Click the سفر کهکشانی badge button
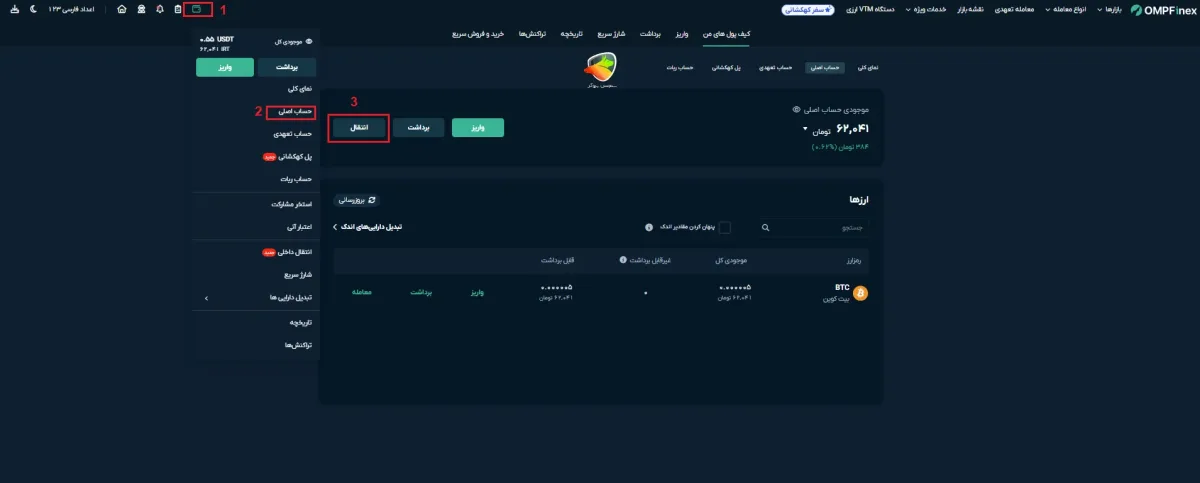This screenshot has width=1200, height=483. [x=806, y=9]
